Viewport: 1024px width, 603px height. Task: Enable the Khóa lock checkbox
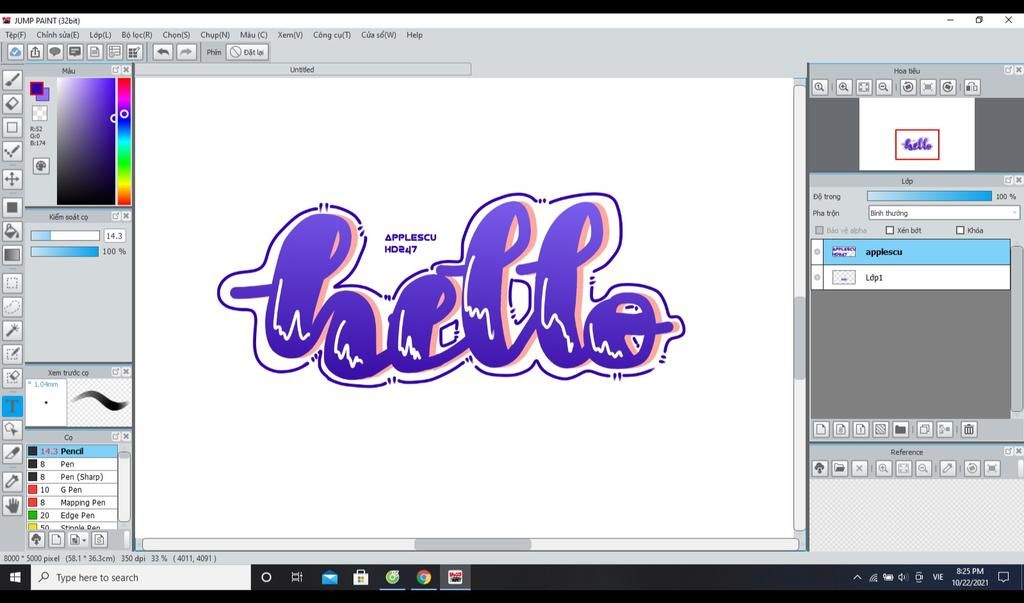click(x=959, y=230)
